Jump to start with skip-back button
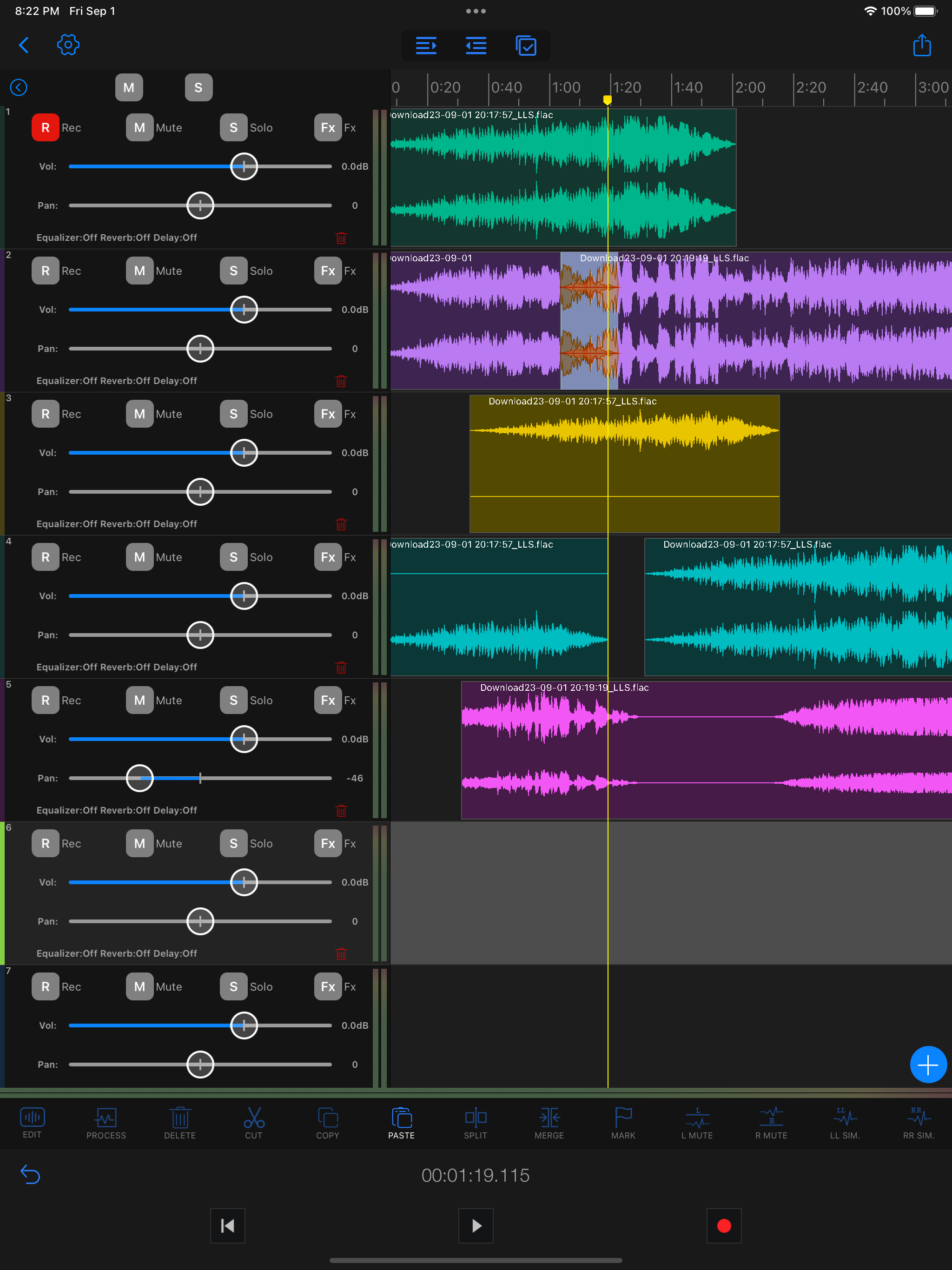 pyautogui.click(x=228, y=1226)
